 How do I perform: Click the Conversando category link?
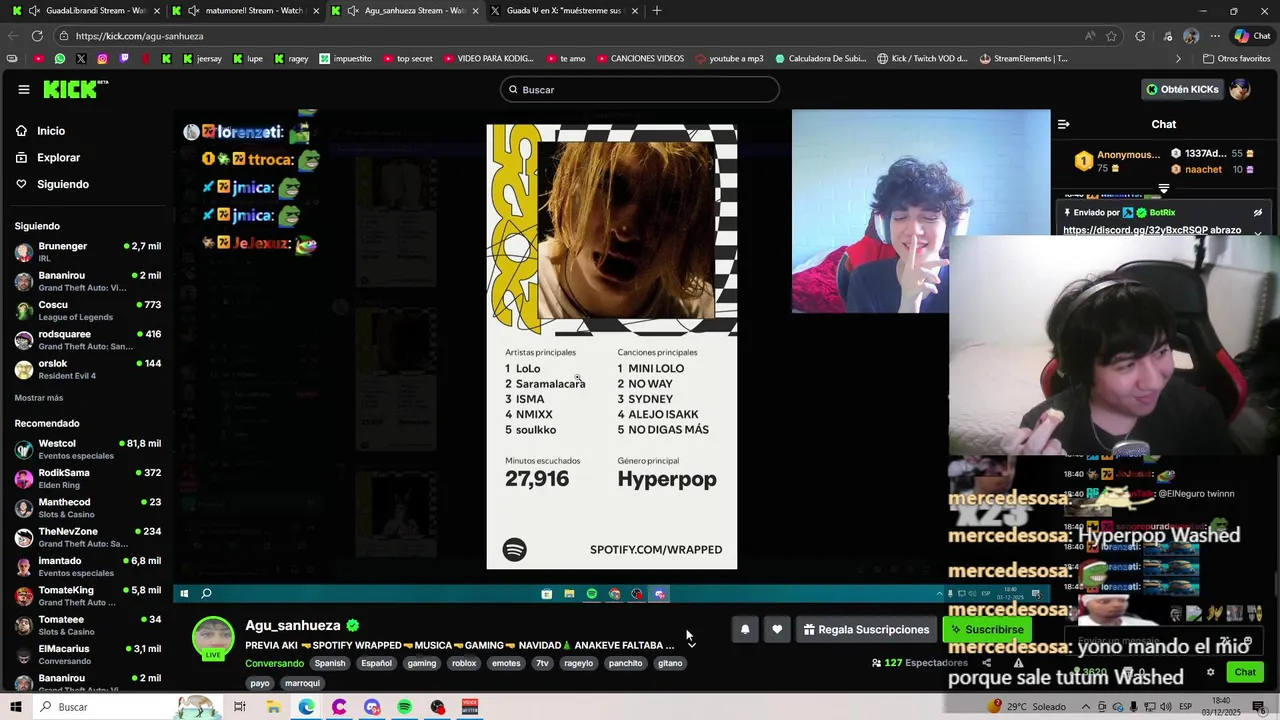274,663
